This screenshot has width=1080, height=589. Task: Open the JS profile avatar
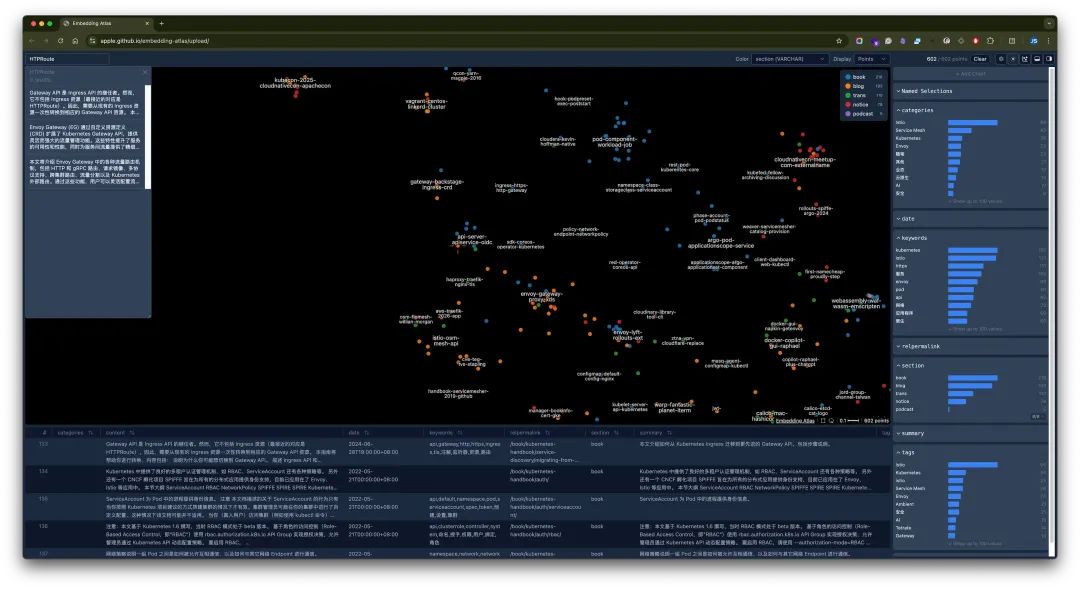pyautogui.click(x=1034, y=41)
